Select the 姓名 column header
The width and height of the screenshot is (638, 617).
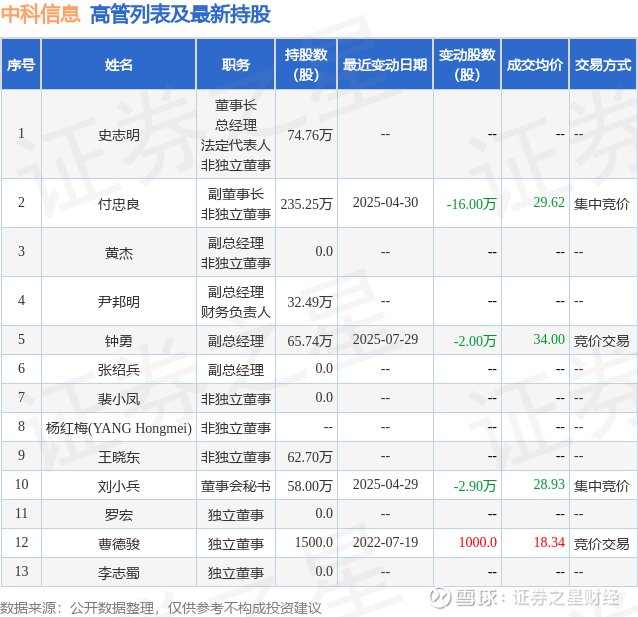[x=118, y=64]
